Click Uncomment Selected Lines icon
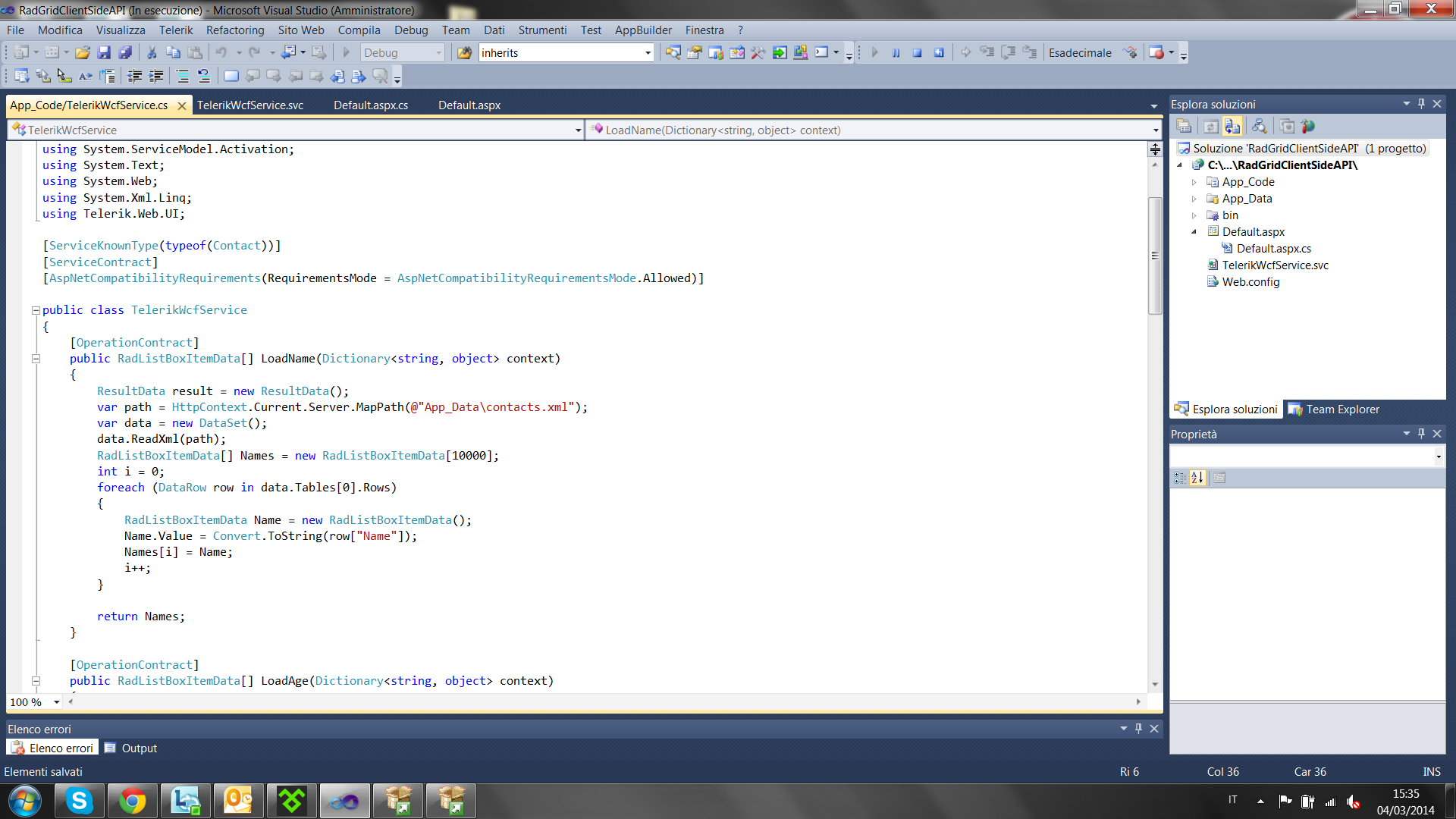Viewport: 1456px width, 819px height. [x=203, y=76]
